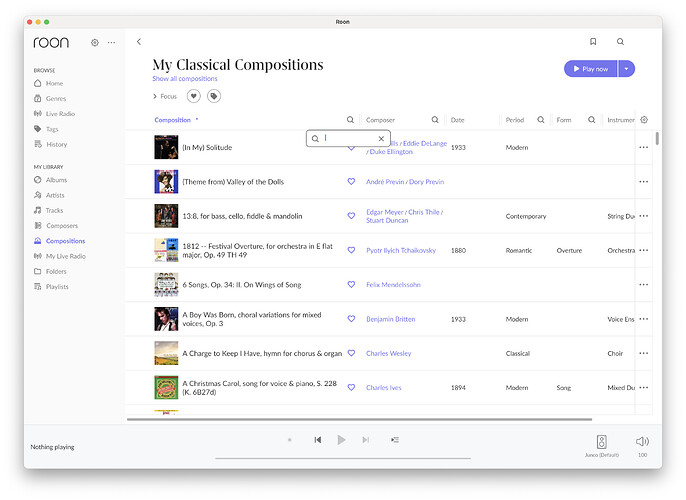The height and width of the screenshot is (500, 686).
Task: Open more options for A Boy Was Born
Action: click(x=644, y=319)
